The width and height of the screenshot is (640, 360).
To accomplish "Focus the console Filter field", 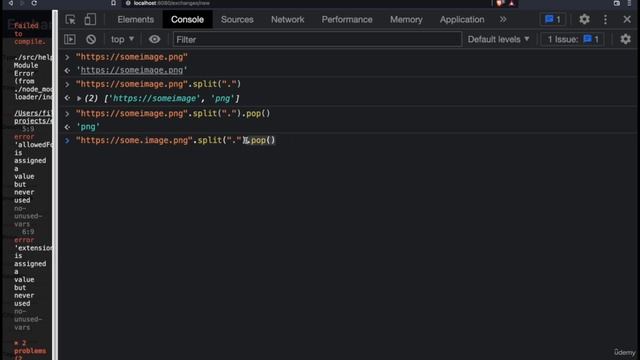I will (x=317, y=39).
